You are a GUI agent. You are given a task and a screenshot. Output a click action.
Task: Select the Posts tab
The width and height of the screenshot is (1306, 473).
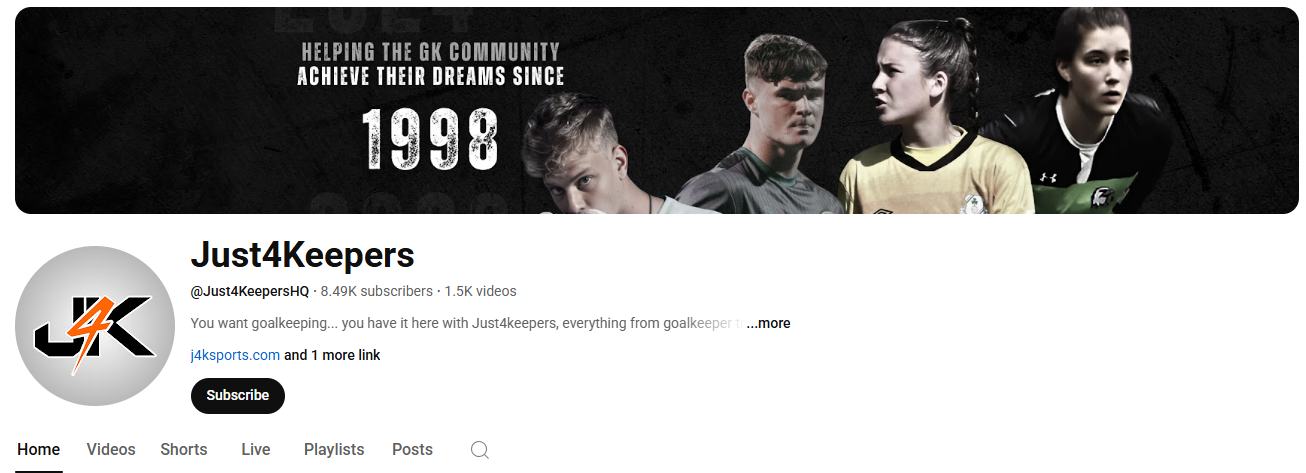coord(412,450)
